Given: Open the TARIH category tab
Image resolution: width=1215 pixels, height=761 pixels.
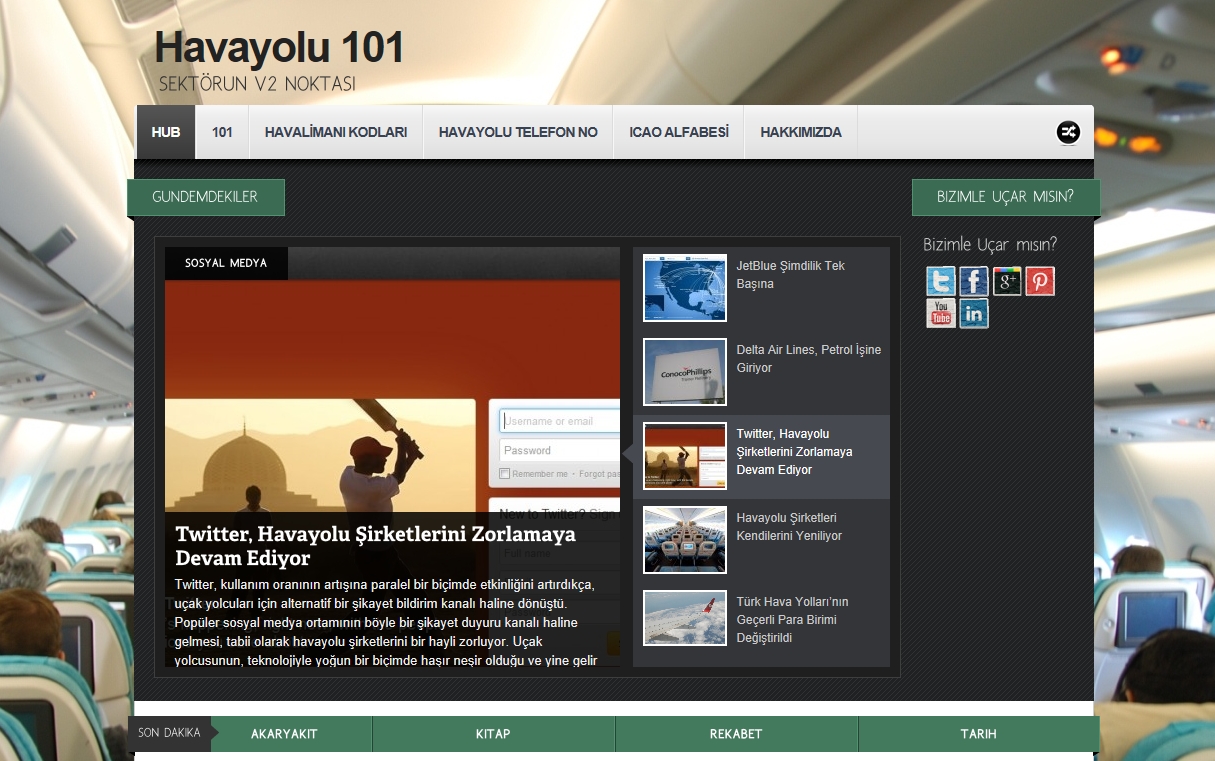Looking at the screenshot, I should 978,734.
